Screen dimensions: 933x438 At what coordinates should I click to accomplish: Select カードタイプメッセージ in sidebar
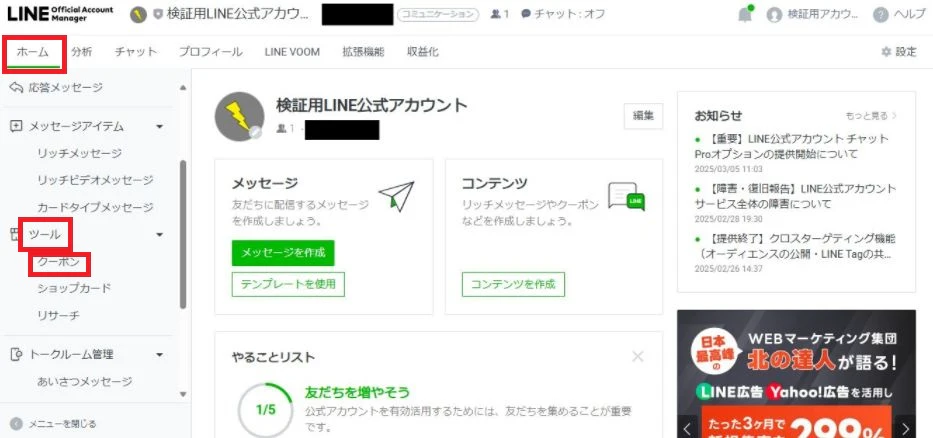(x=95, y=208)
